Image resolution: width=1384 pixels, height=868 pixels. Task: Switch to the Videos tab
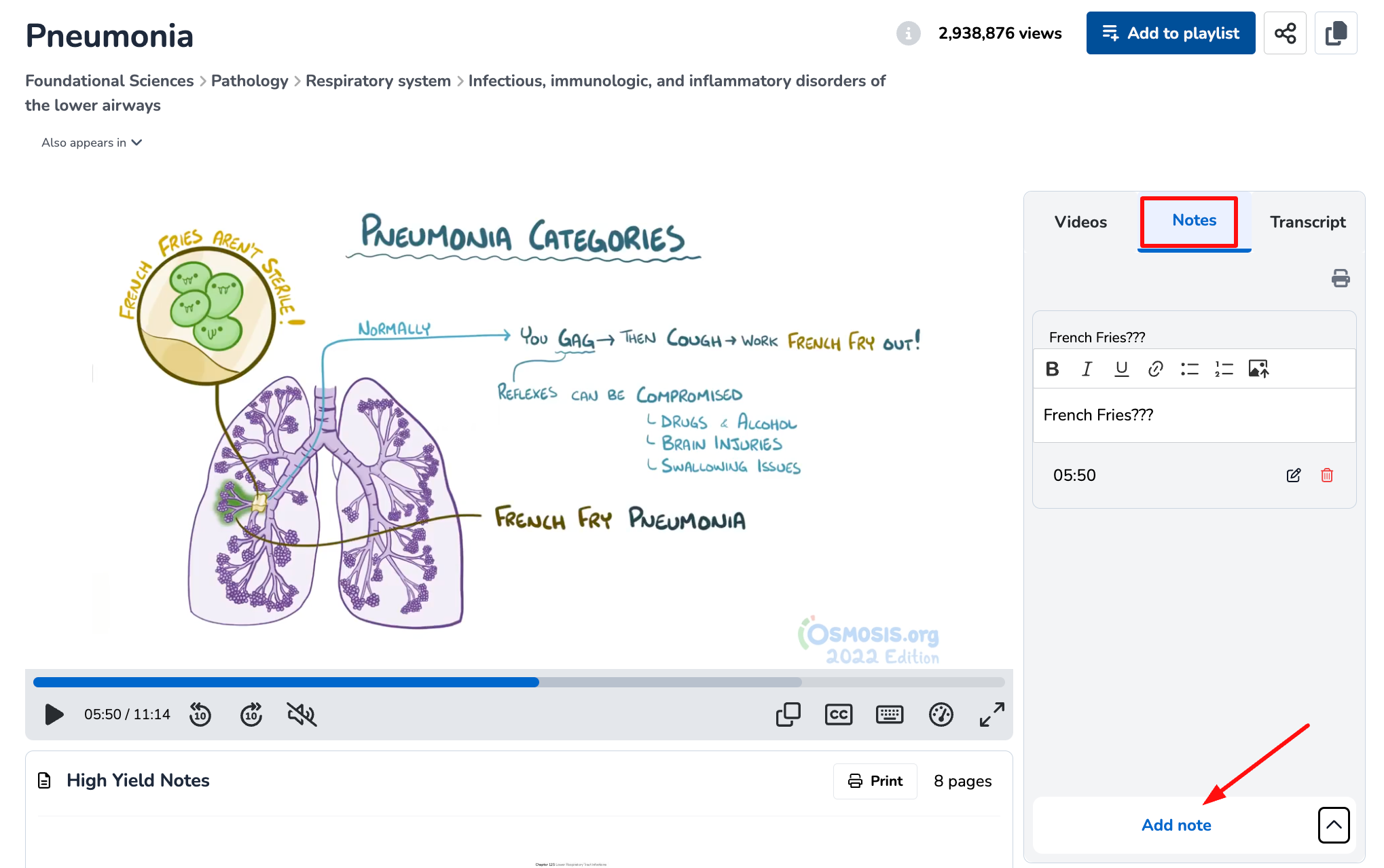[x=1080, y=222]
